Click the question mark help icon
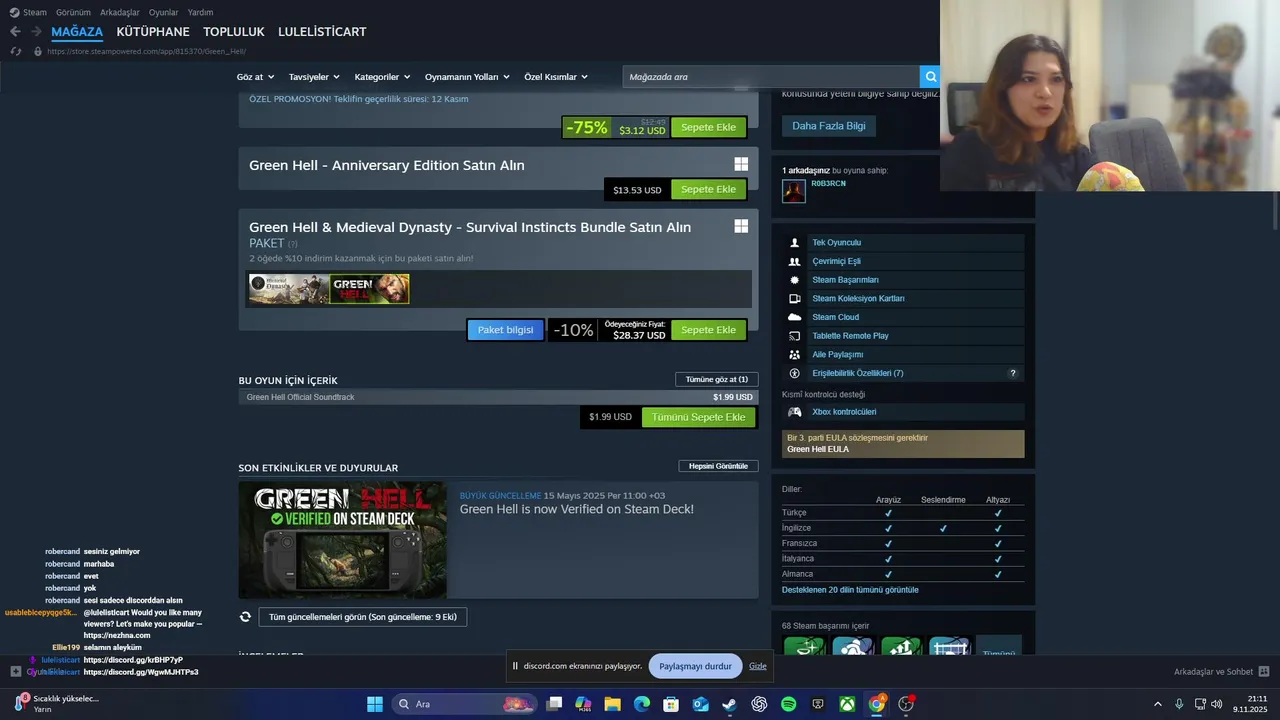This screenshot has width=1280, height=720. point(1013,373)
